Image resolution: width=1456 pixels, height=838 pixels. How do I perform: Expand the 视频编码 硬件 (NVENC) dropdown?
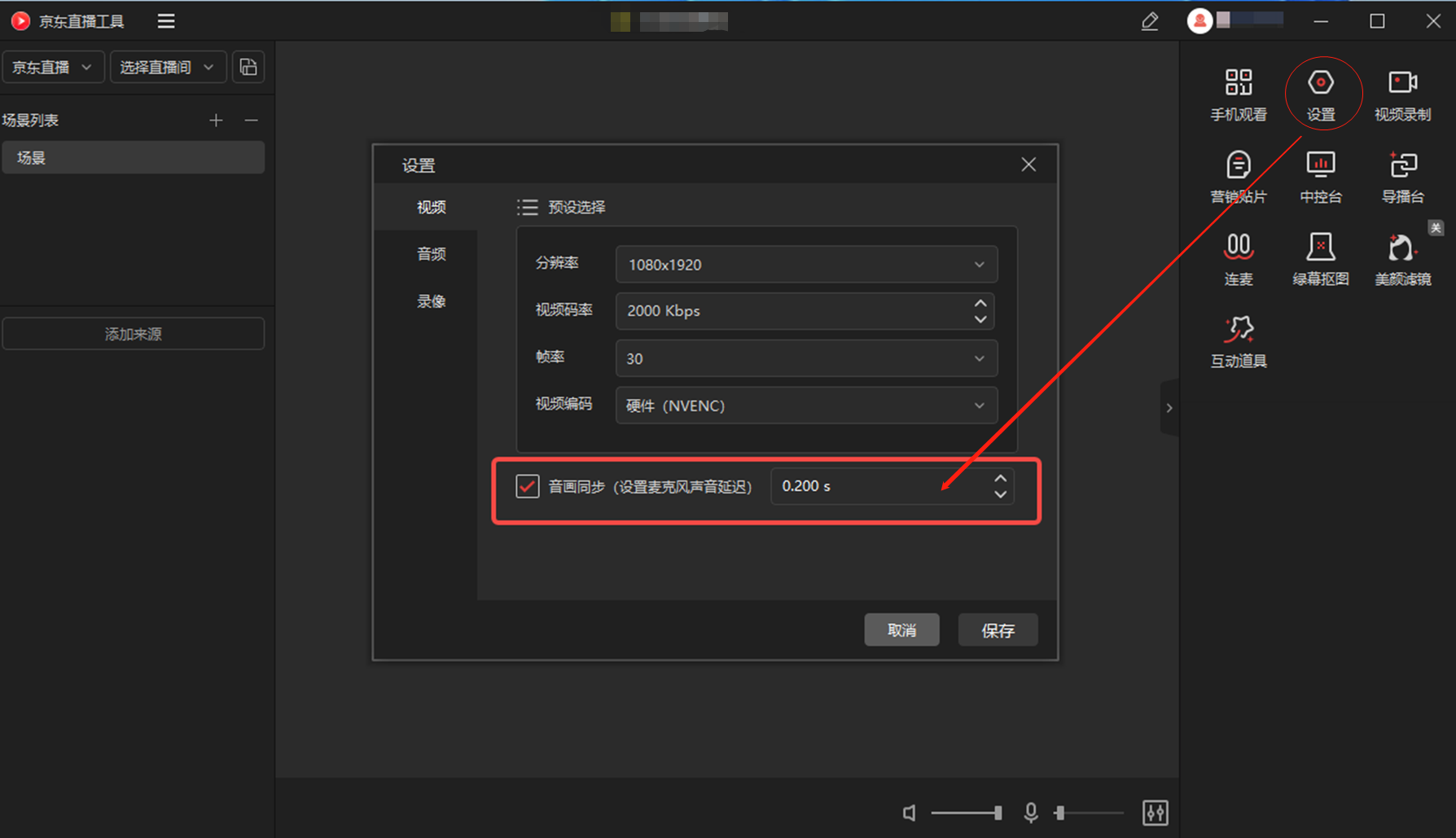point(806,406)
